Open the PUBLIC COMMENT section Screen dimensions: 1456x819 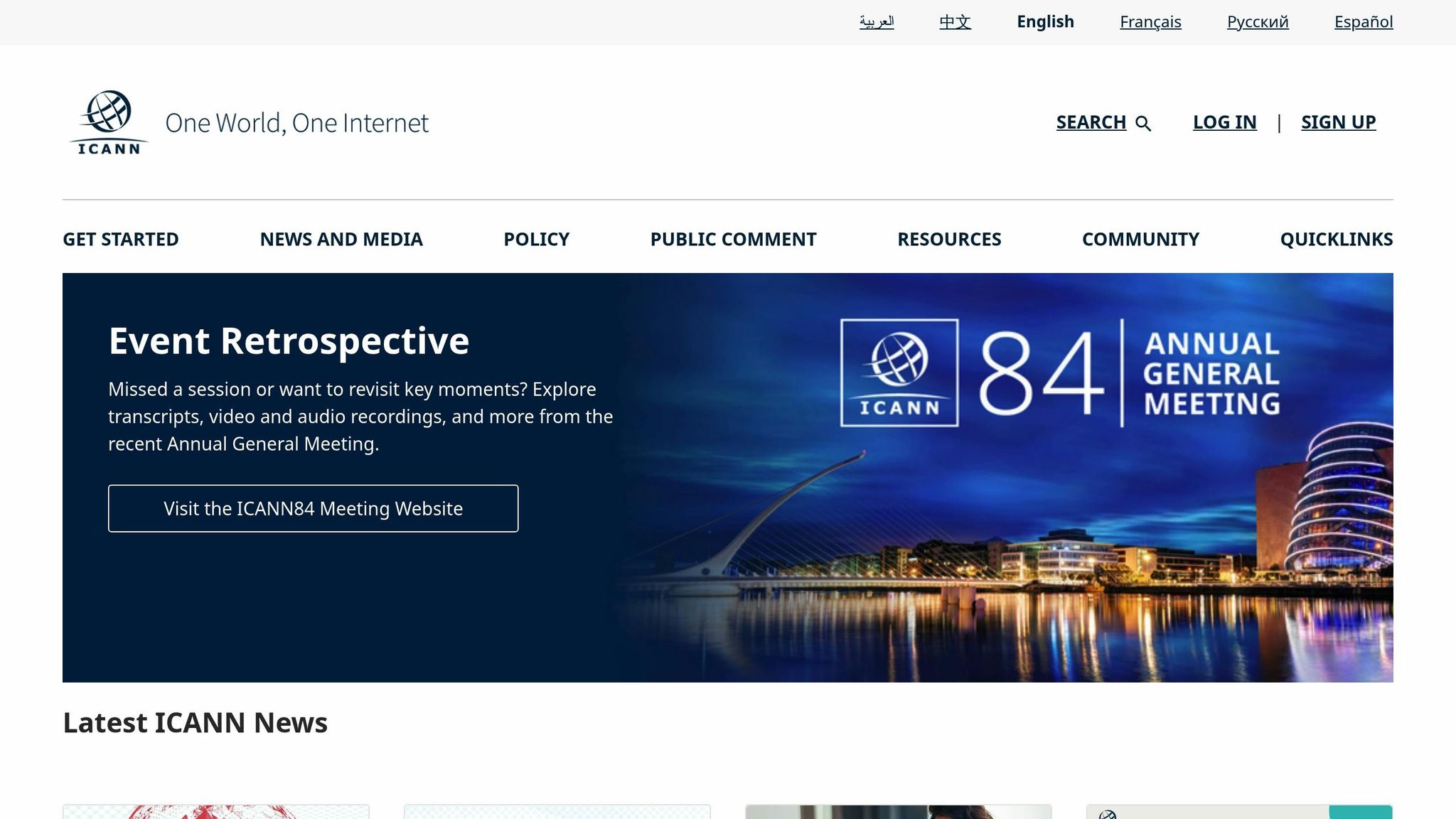732,239
